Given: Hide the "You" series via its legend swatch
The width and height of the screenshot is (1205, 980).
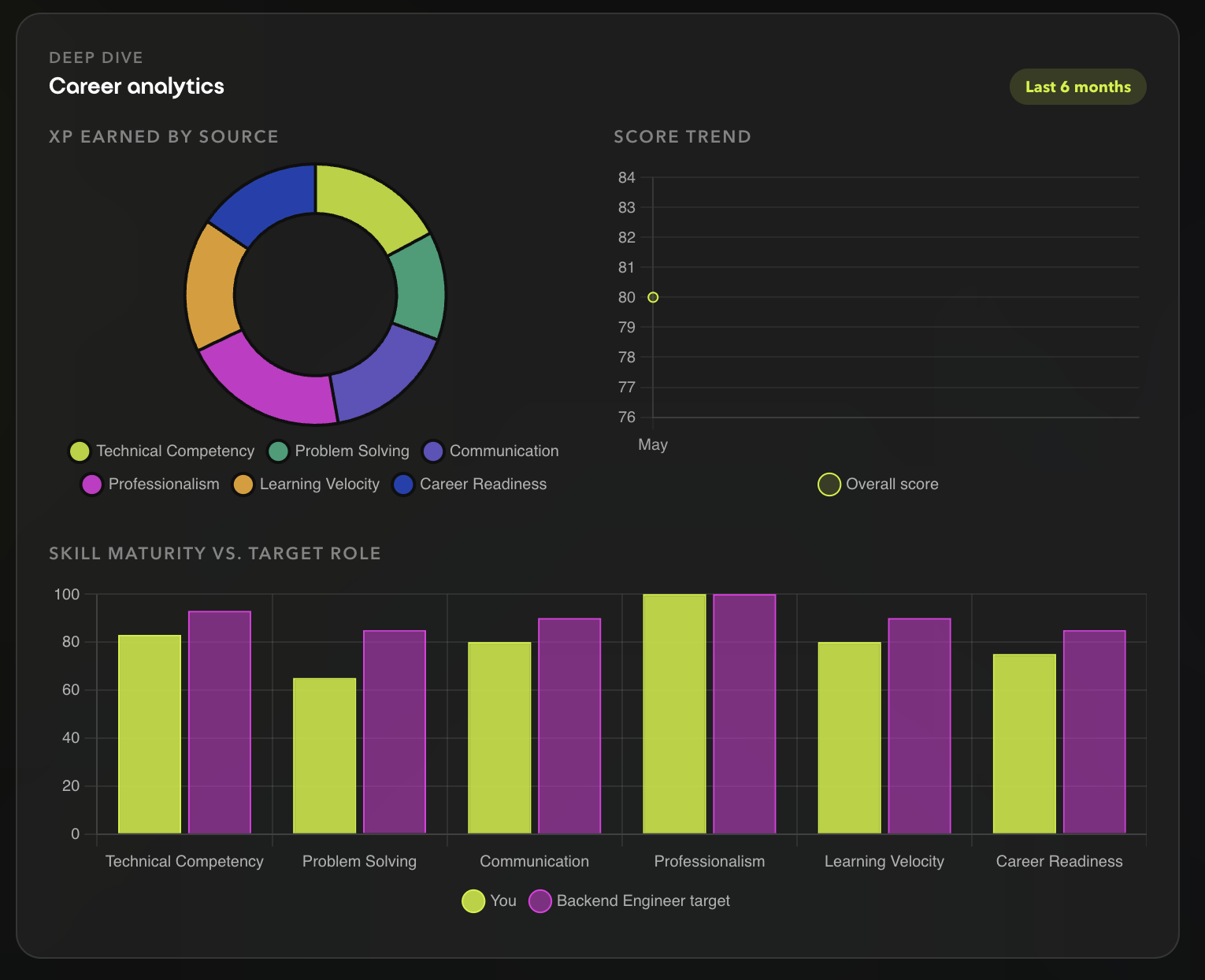Looking at the screenshot, I should [473, 901].
